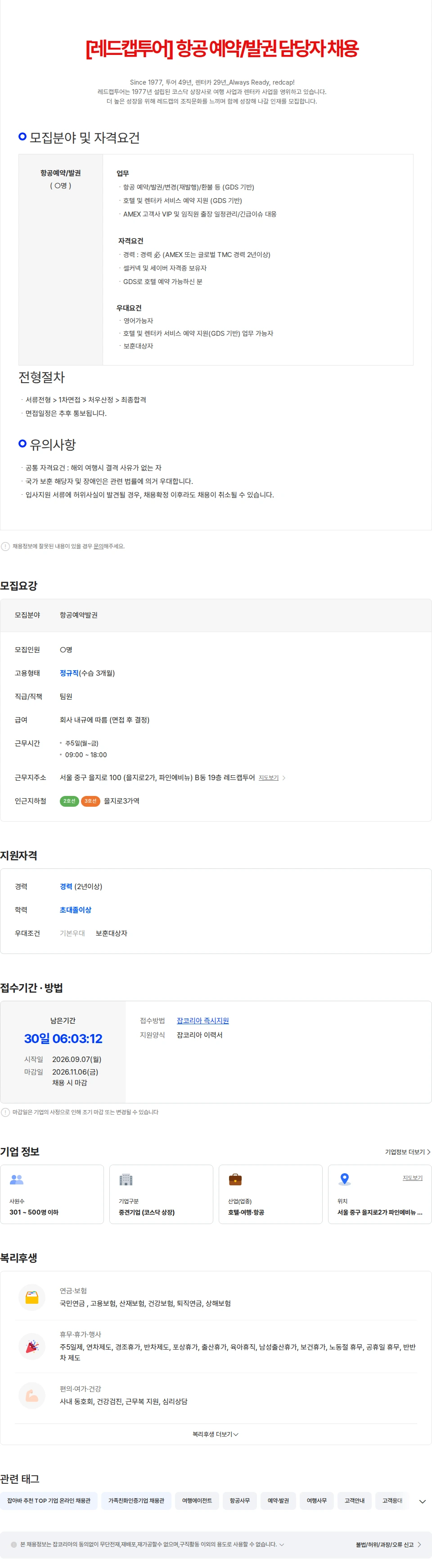Image resolution: width=432 pixels, height=1568 pixels.
Task: Click the 정규직 employment type text
Action: coord(69,673)
